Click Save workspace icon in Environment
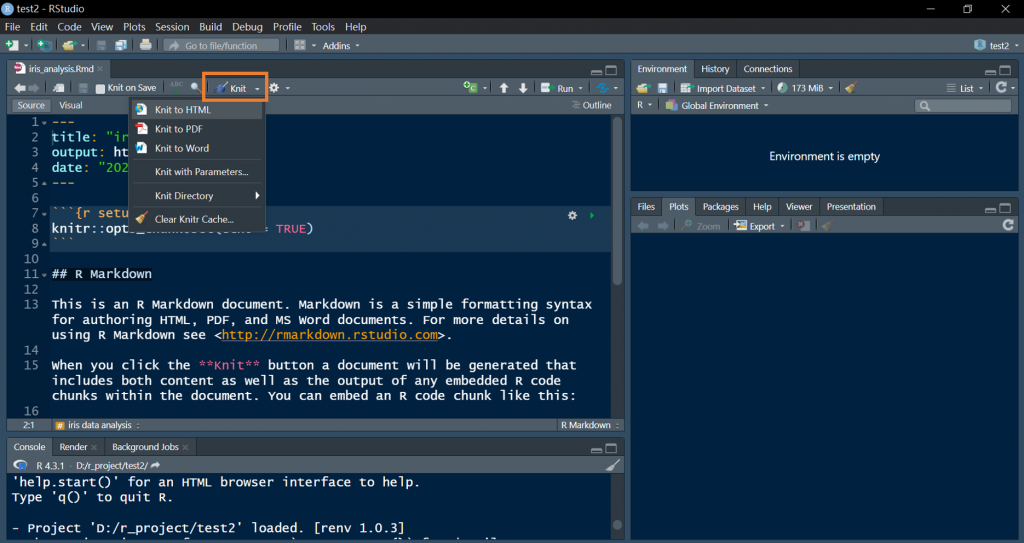1024x543 pixels. click(662, 88)
